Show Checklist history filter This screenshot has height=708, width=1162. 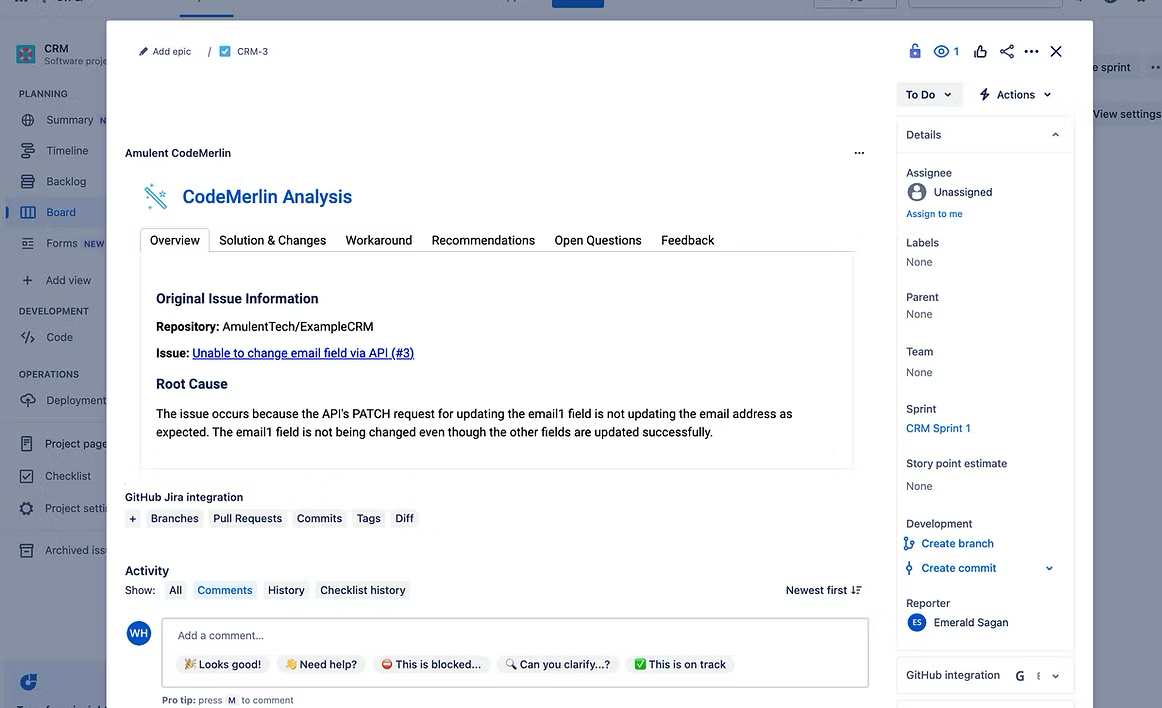pyautogui.click(x=362, y=591)
